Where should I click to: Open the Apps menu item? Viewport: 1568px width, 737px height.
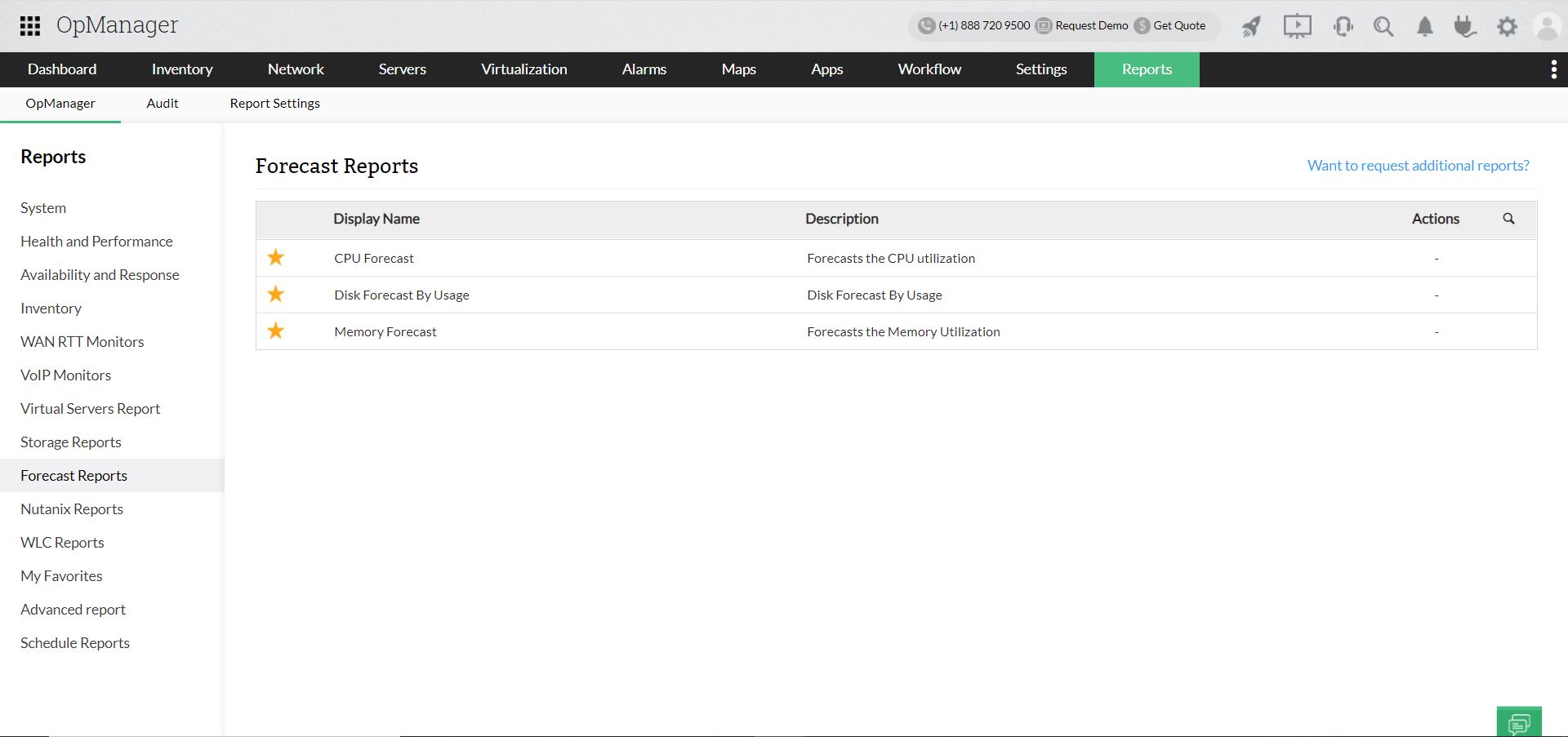point(827,69)
